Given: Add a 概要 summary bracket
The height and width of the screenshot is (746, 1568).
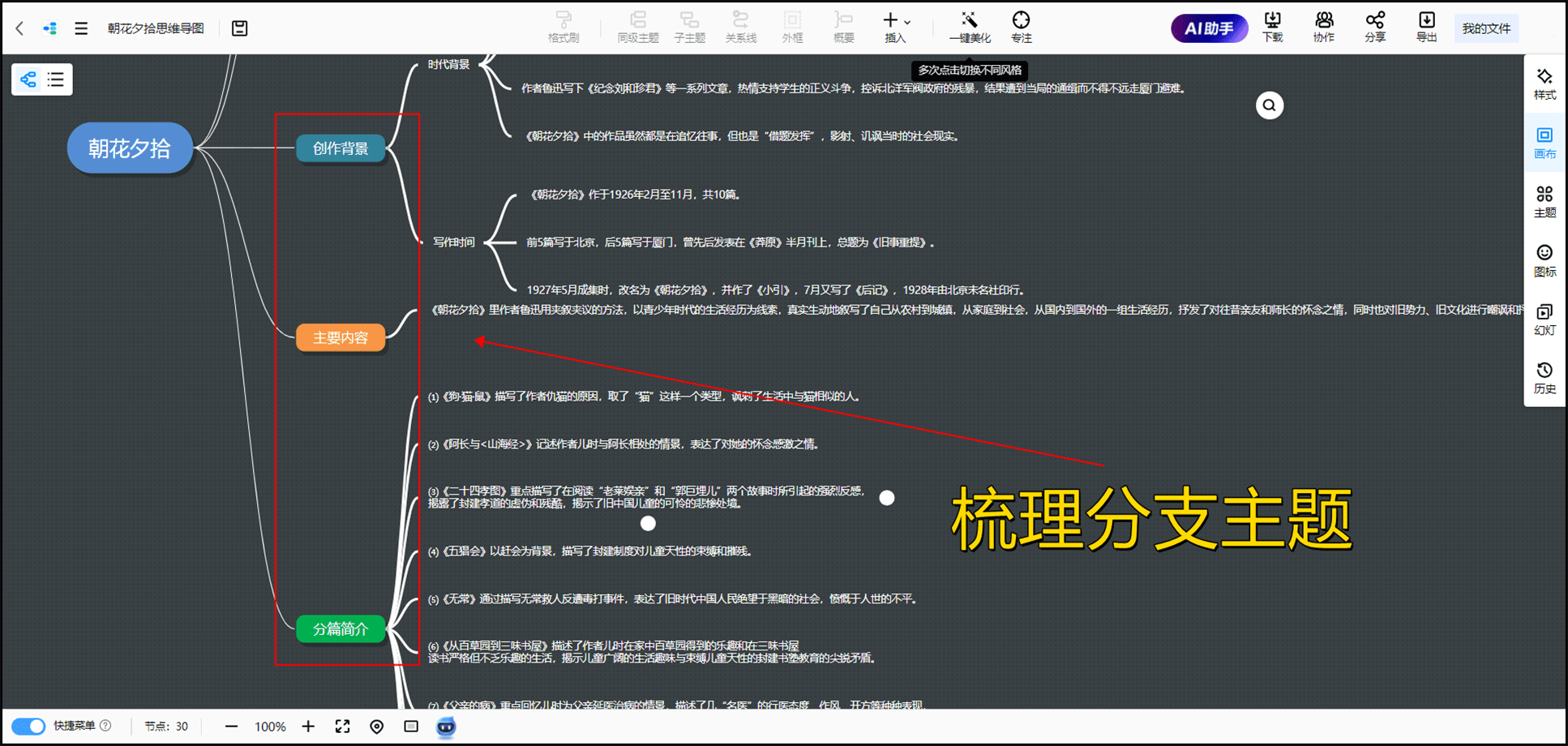Looking at the screenshot, I should point(844,28).
